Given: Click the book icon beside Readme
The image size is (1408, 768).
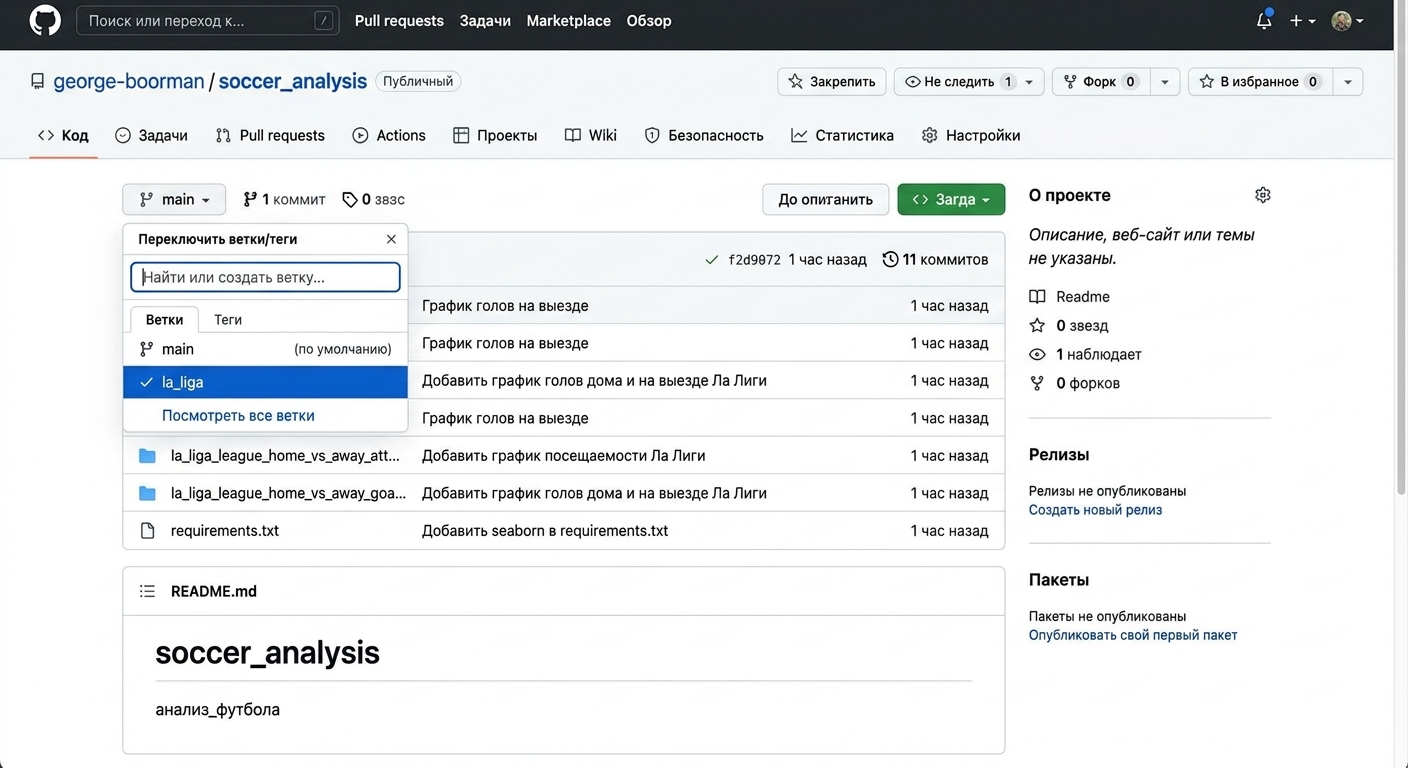Looking at the screenshot, I should pyautogui.click(x=1037, y=297).
